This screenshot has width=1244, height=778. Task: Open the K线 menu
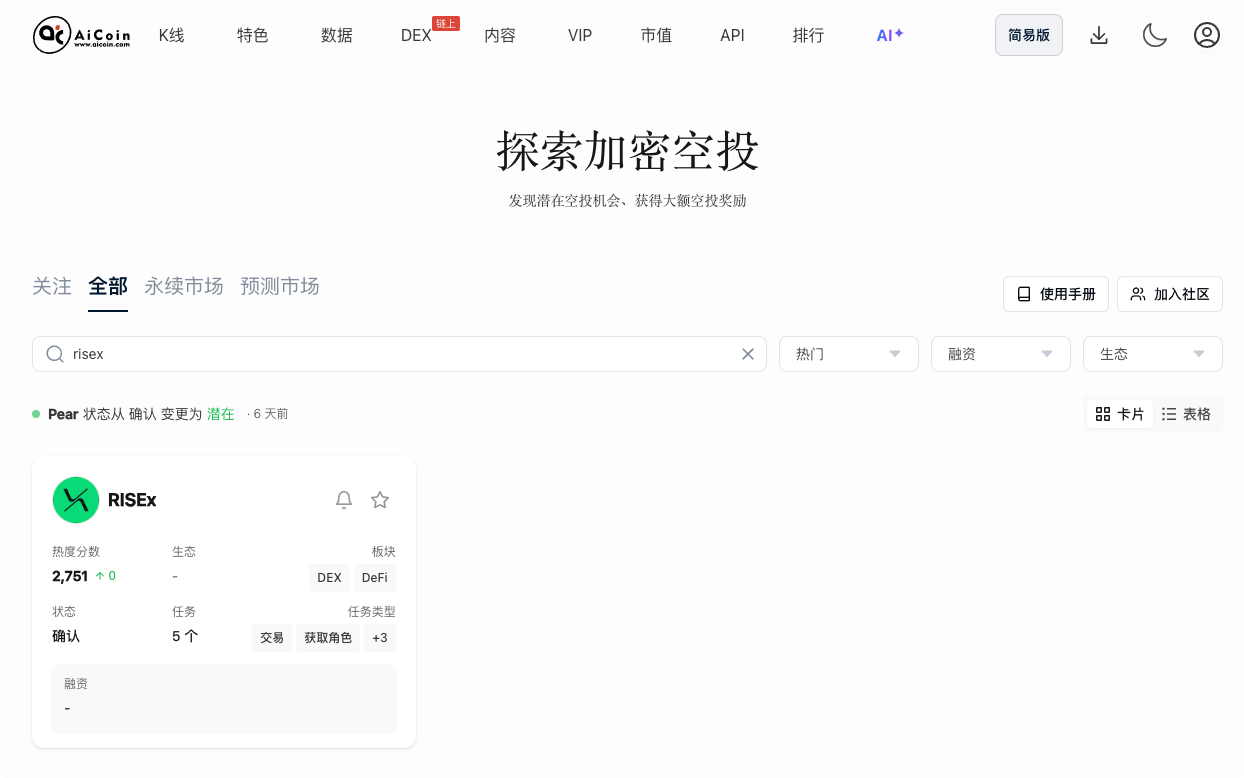coord(172,35)
